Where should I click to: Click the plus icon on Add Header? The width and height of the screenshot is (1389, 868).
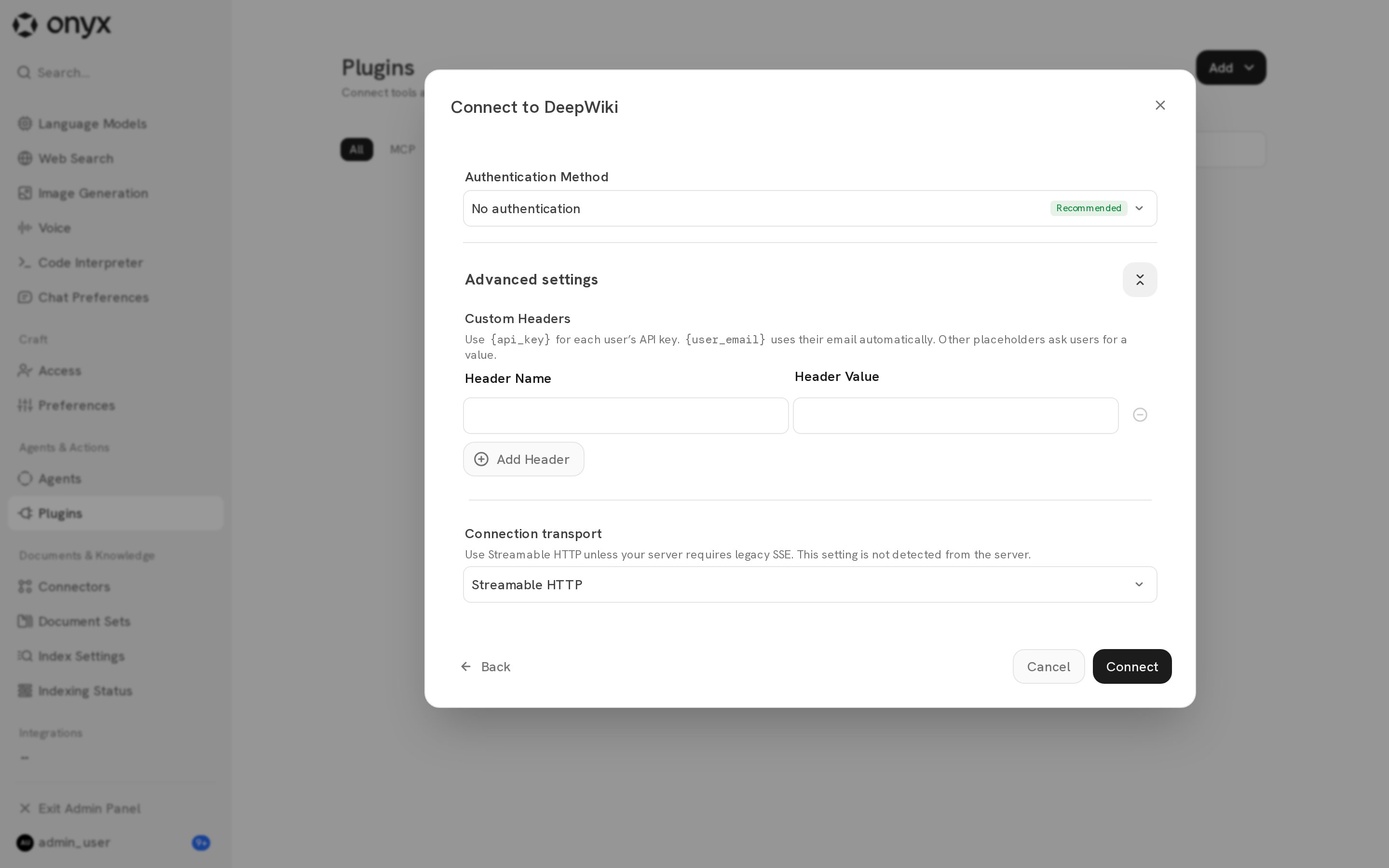481,459
